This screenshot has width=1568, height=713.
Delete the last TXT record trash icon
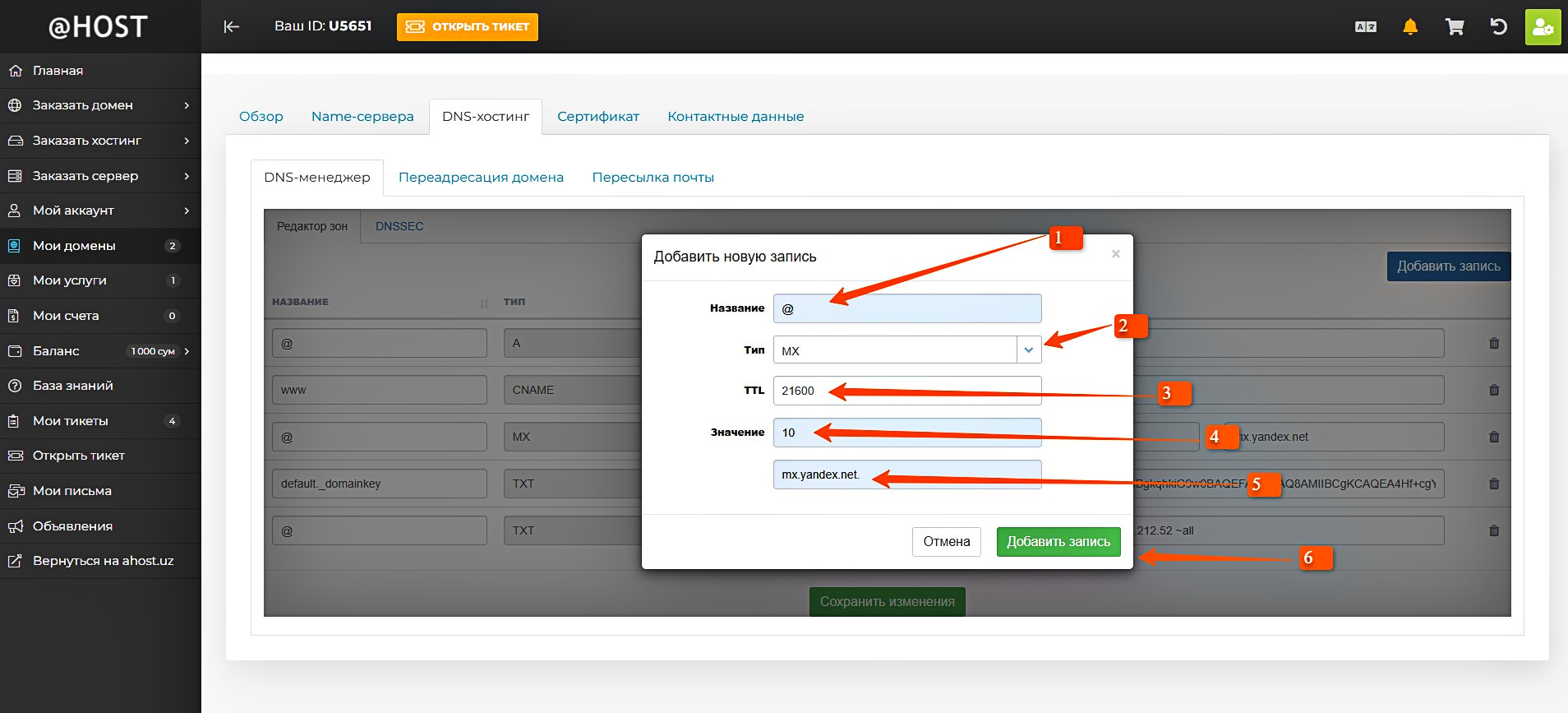tap(1494, 530)
